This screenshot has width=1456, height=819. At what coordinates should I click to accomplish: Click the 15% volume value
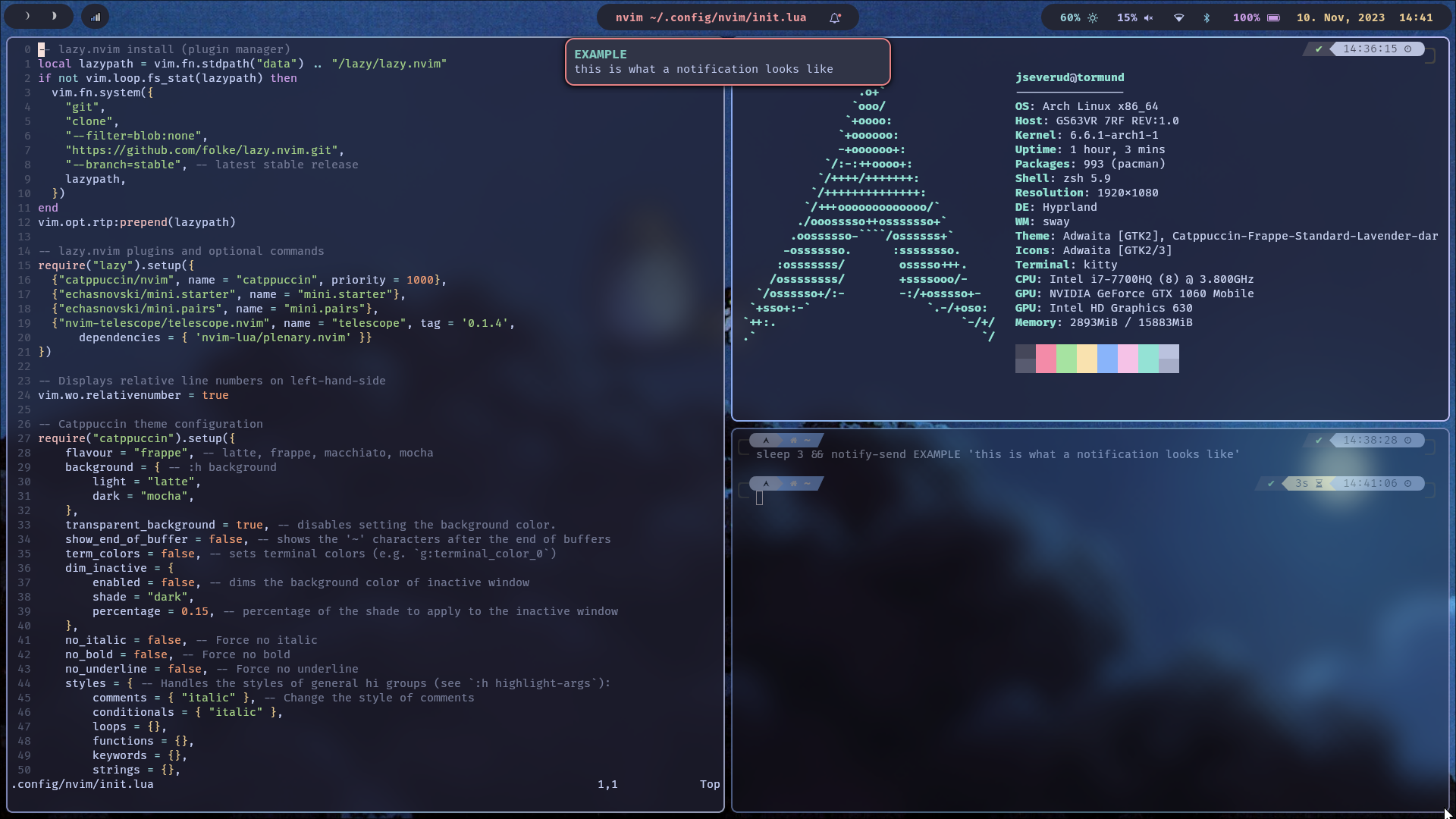tap(1127, 17)
